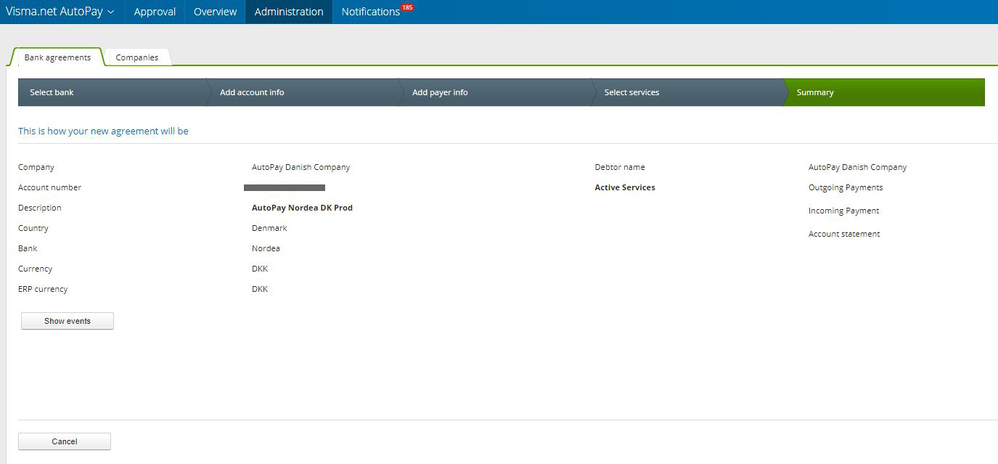Cancel the new bank agreement
Viewport: 998px width, 464px height.
point(64,441)
